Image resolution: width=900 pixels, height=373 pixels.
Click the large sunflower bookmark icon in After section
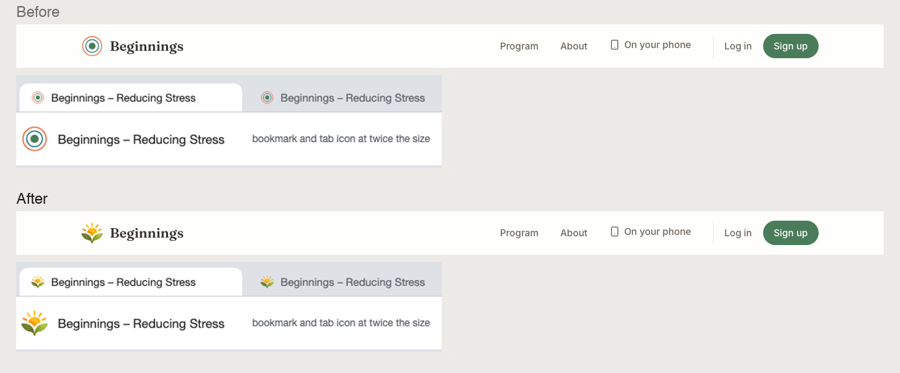point(34,323)
